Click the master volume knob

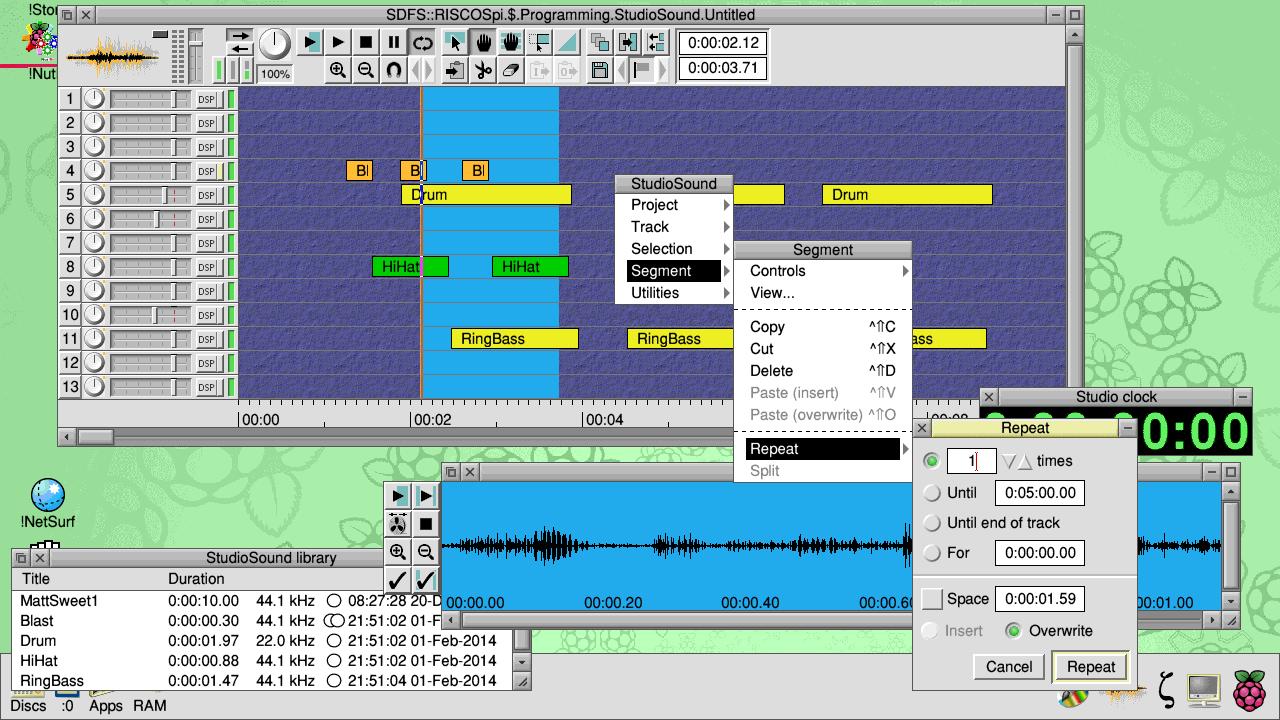tap(274, 44)
